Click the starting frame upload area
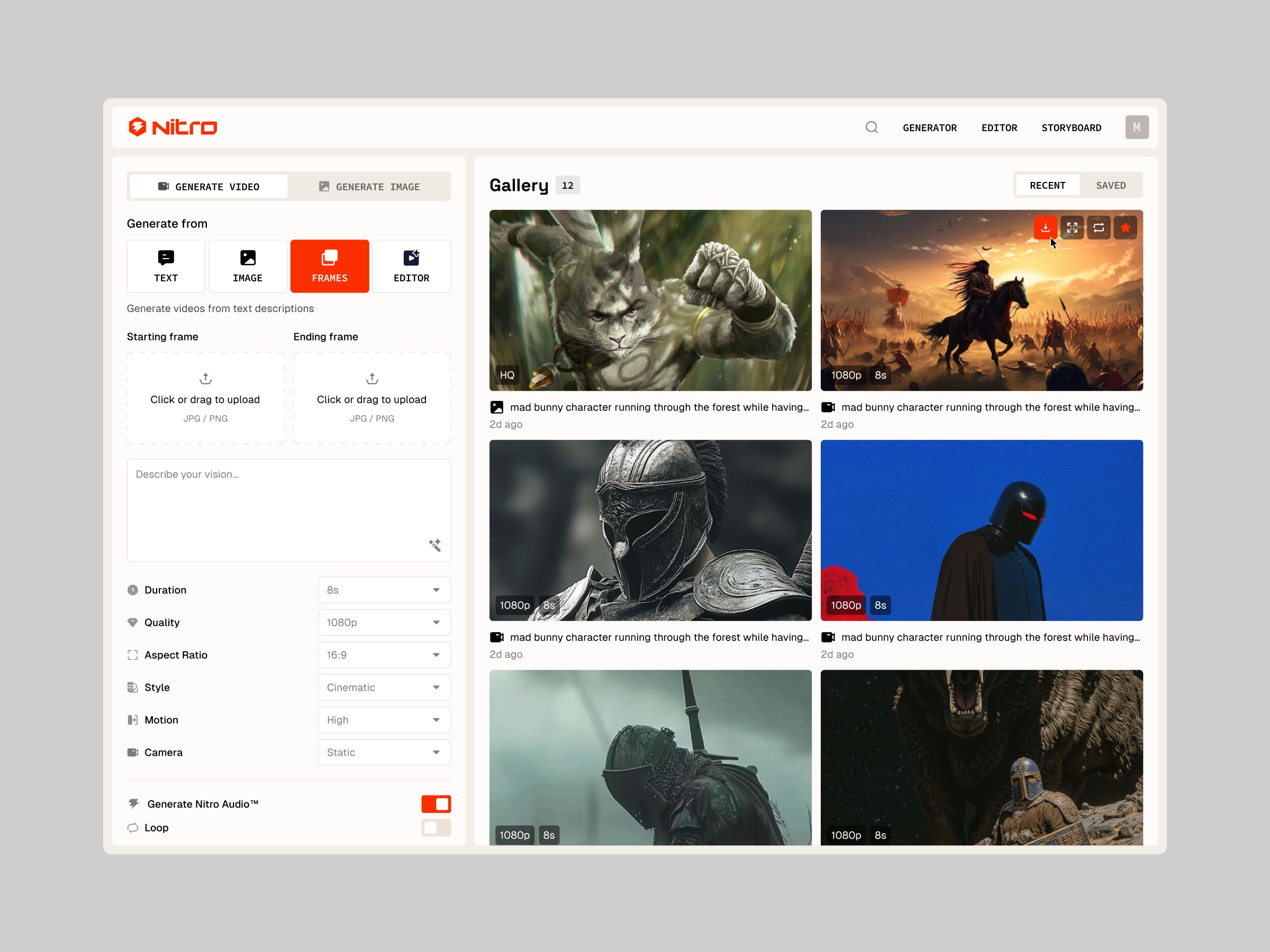The width and height of the screenshot is (1270, 952). pyautogui.click(x=205, y=398)
